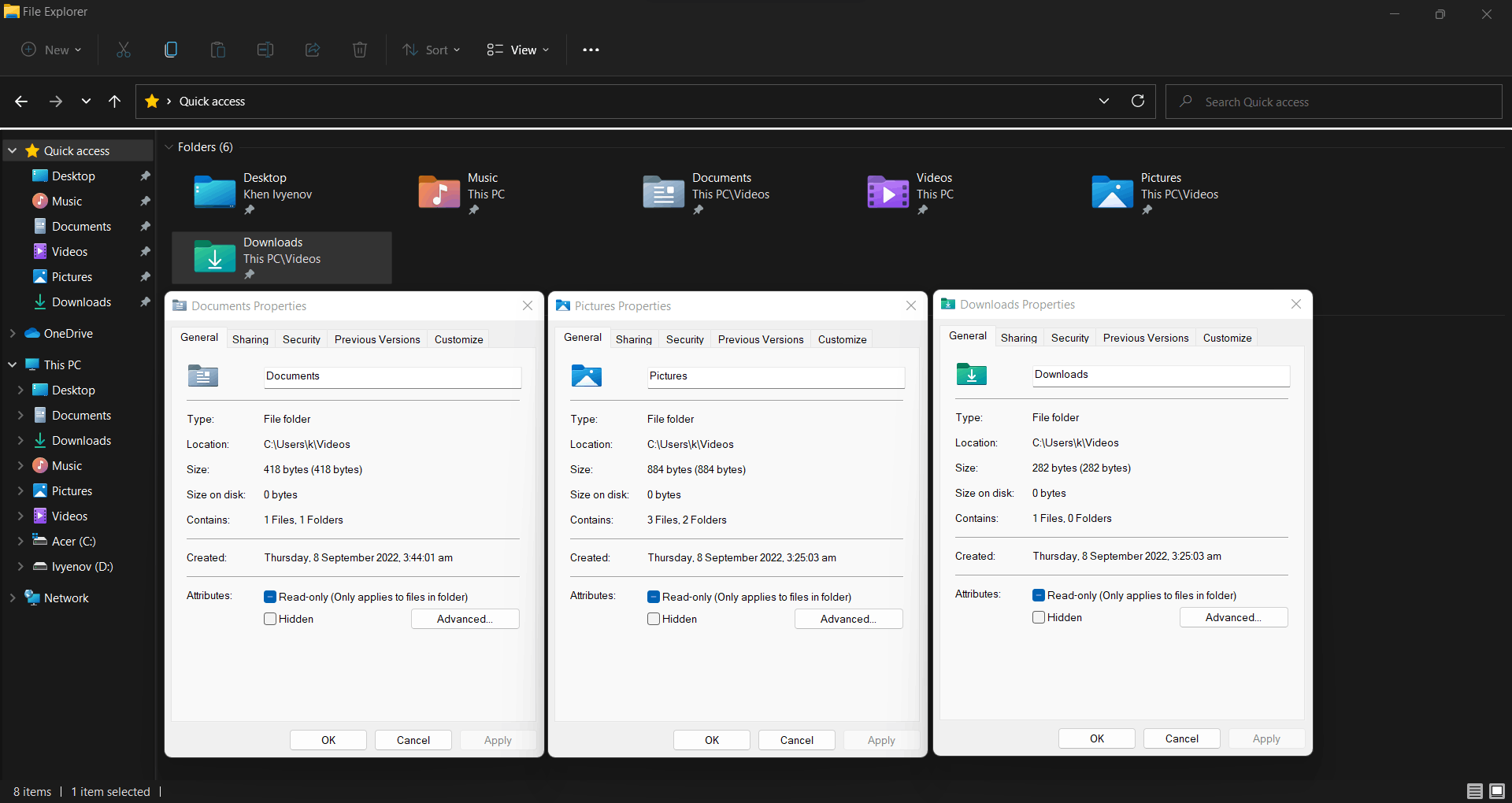The width and height of the screenshot is (1512, 803).
Task: Collapse the This PC tree node
Action: click(x=13, y=364)
